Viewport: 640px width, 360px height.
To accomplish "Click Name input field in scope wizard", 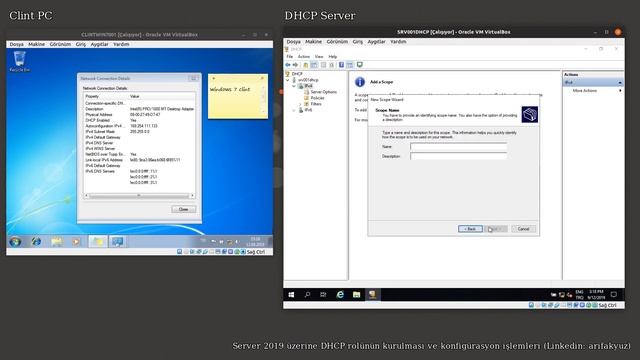I will (x=459, y=147).
